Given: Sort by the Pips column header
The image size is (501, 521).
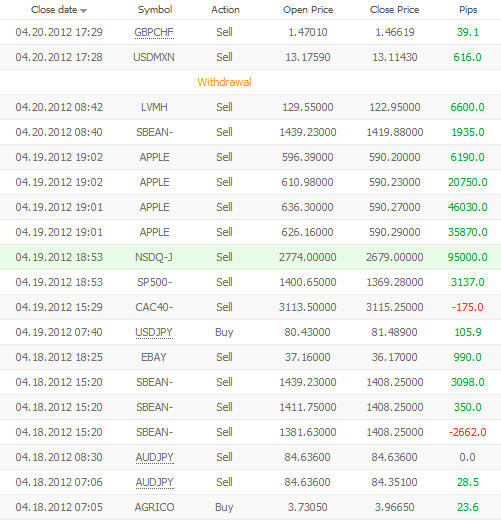Looking at the screenshot, I should pos(468,10).
